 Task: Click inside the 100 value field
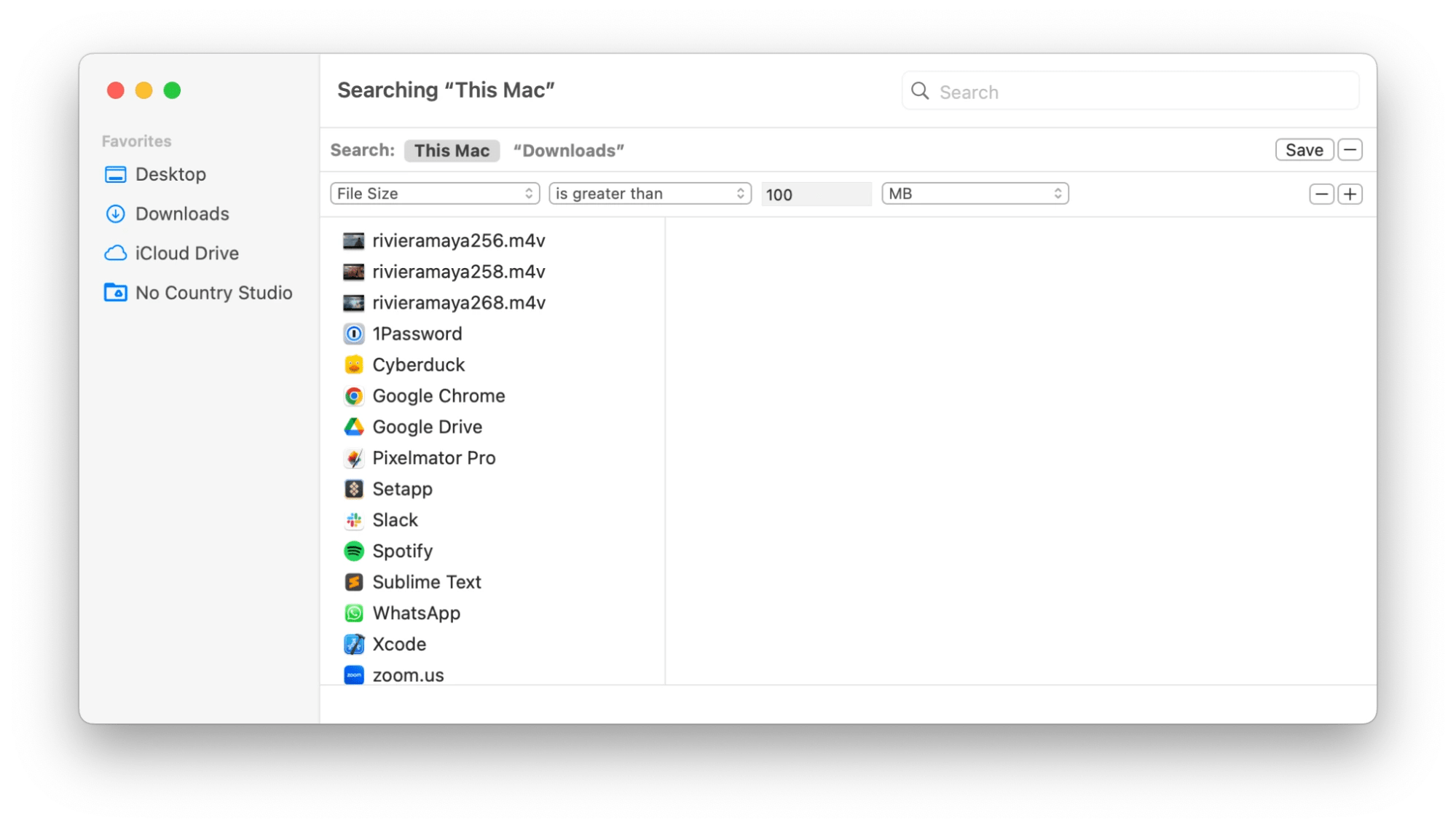click(816, 194)
